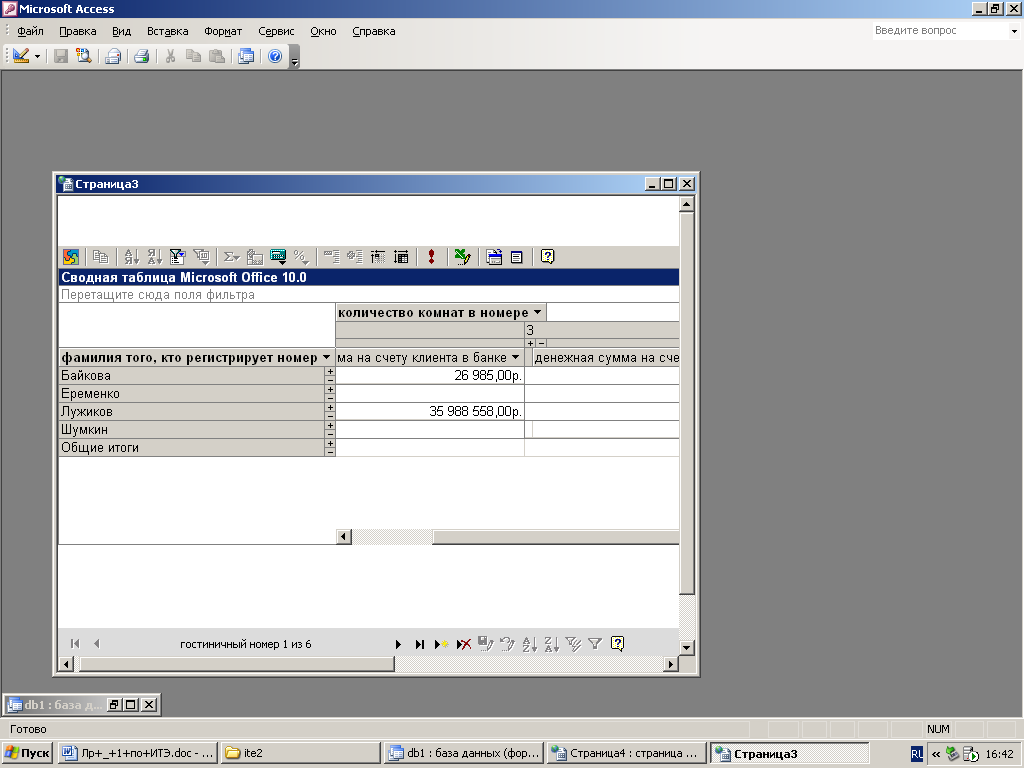The image size is (1024, 768).
Task: Click the Collapse icon in pivot toolbar
Action: coord(332,257)
